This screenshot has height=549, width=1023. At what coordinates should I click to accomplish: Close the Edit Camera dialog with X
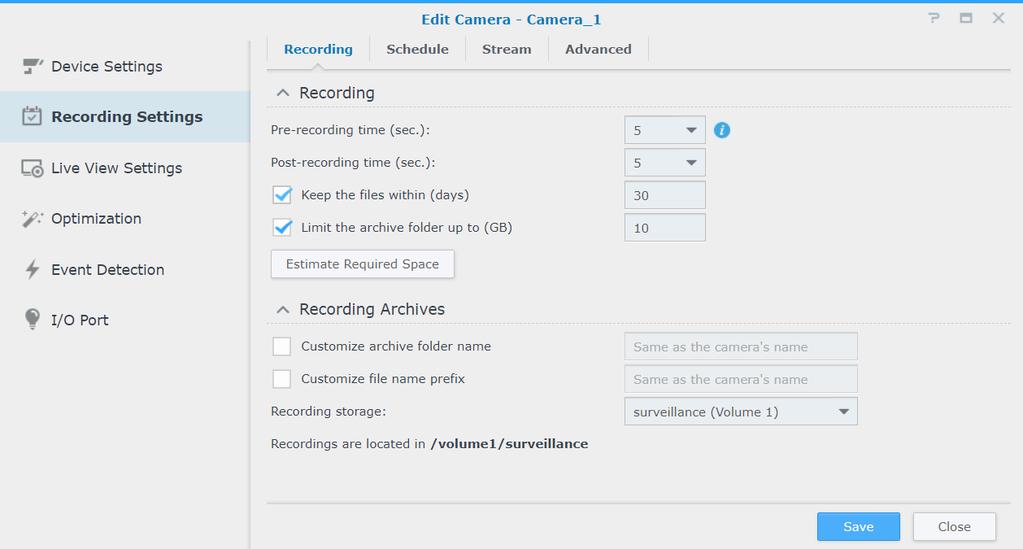(x=998, y=18)
